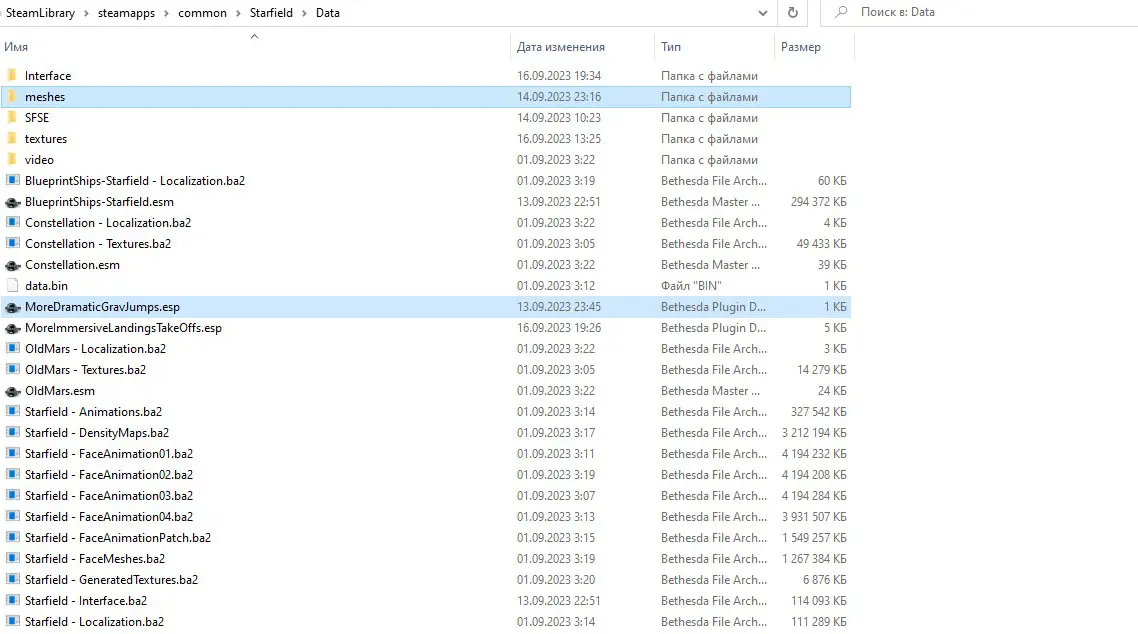This screenshot has width=1138, height=634.
Task: Click the SFSE folder icon
Action: (x=12, y=118)
